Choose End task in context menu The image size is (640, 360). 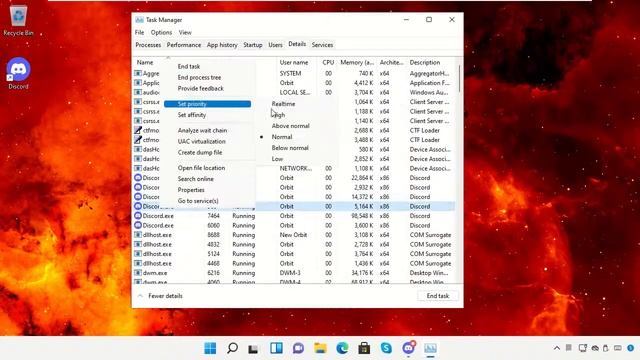click(x=189, y=66)
